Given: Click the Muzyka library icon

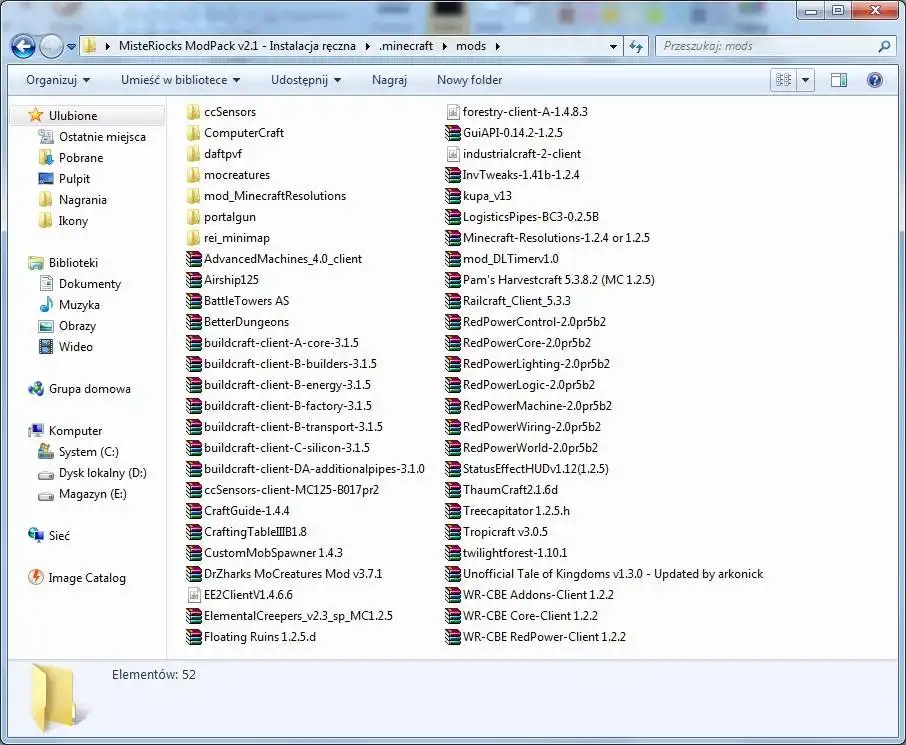Looking at the screenshot, I should tap(46, 305).
